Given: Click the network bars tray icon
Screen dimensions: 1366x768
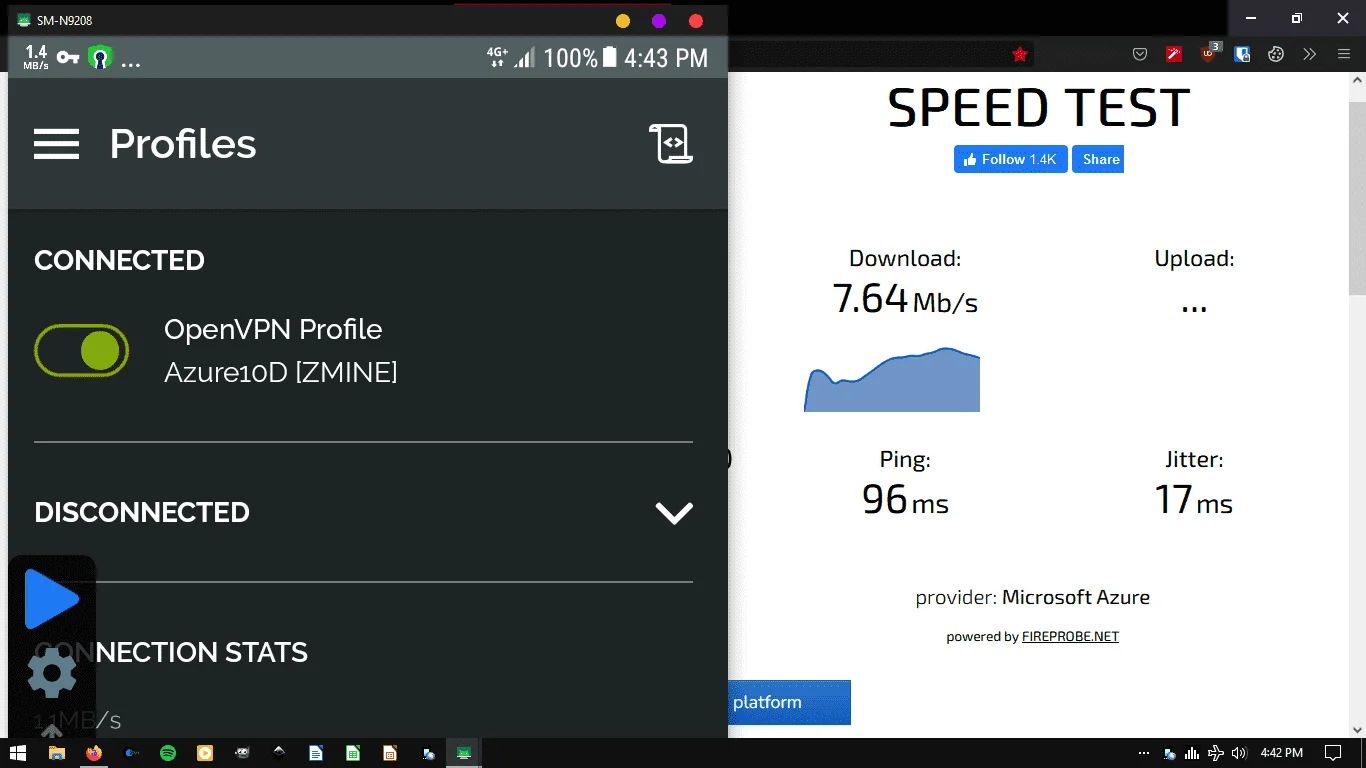Looking at the screenshot, I should [x=1192, y=753].
